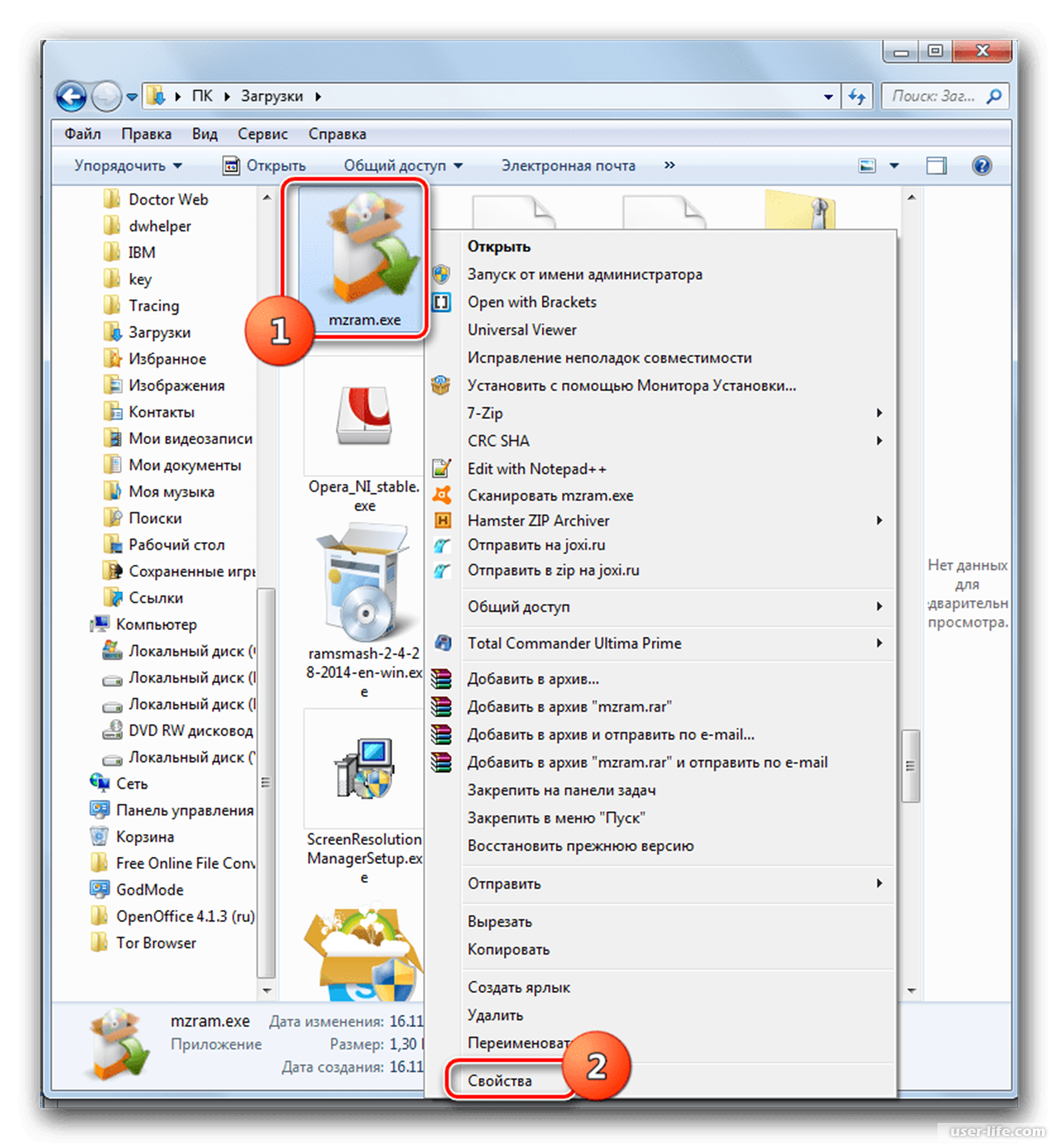Select Tracing folder in tree
Image resolution: width=1058 pixels, height=1148 pixels.
pyautogui.click(x=154, y=306)
